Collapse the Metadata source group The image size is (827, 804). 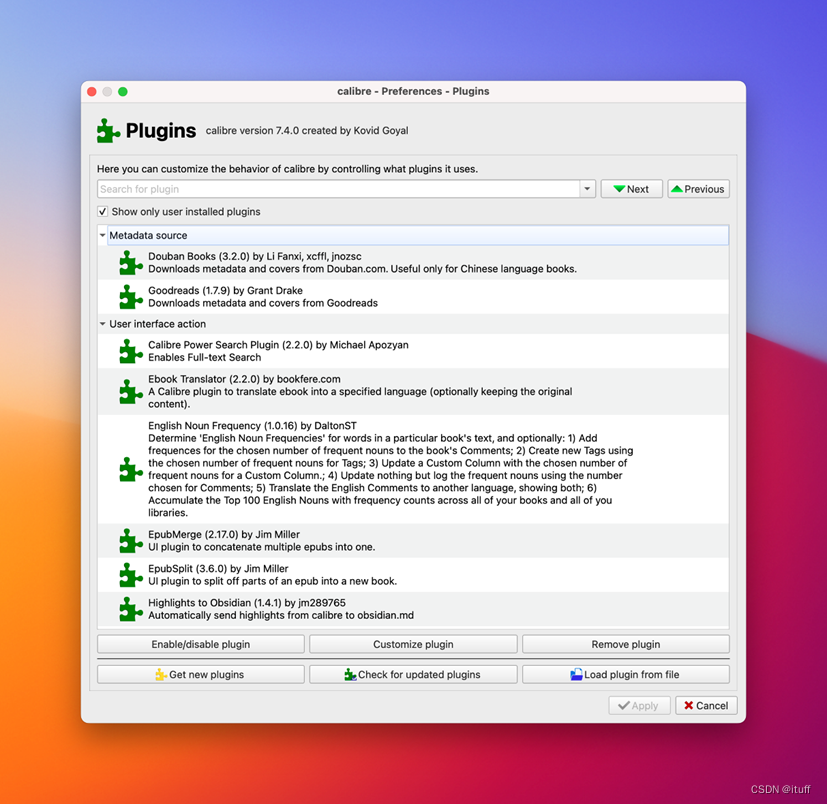pyautogui.click(x=103, y=235)
